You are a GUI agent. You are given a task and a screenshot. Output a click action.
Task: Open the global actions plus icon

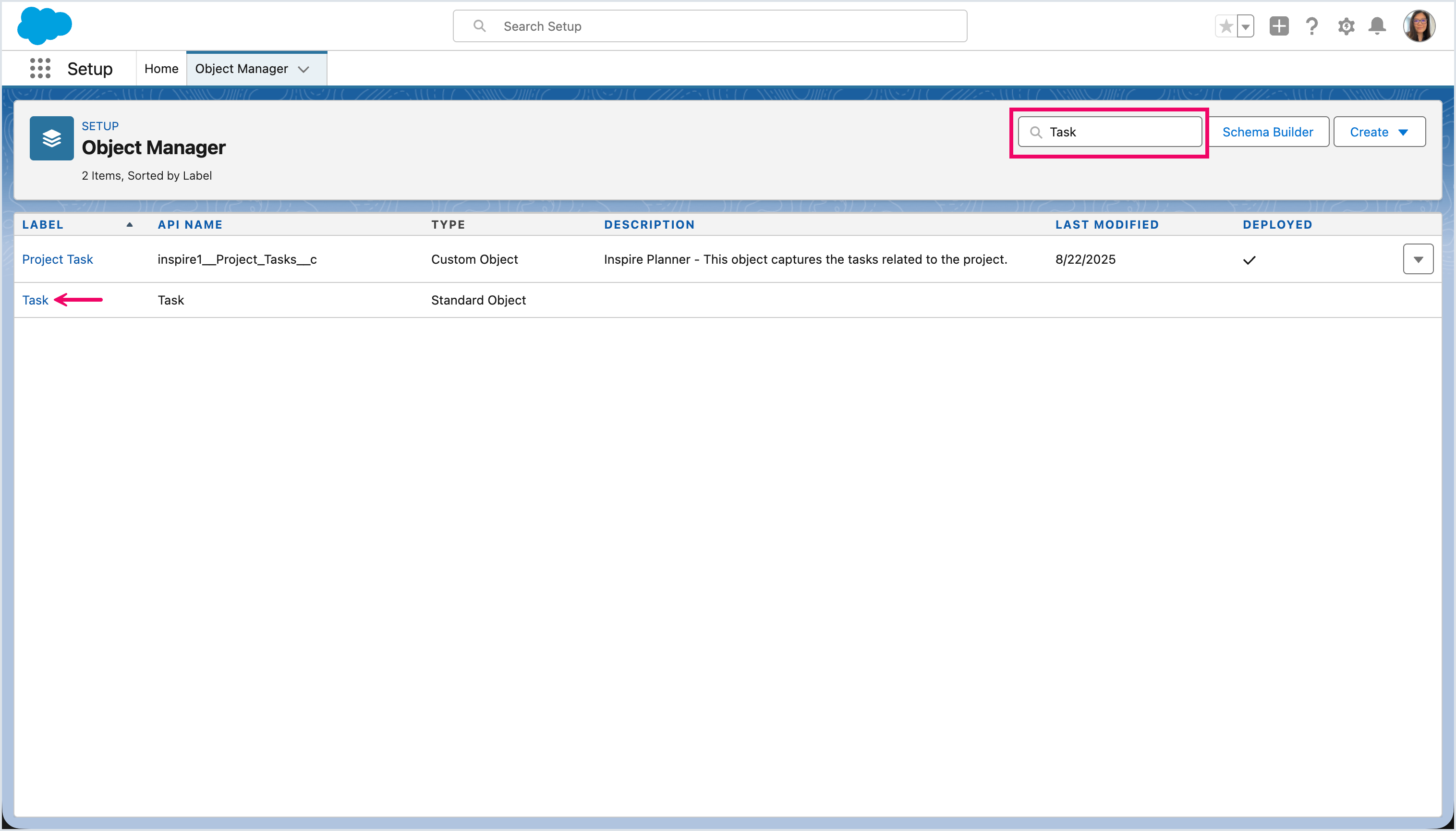point(1279,26)
